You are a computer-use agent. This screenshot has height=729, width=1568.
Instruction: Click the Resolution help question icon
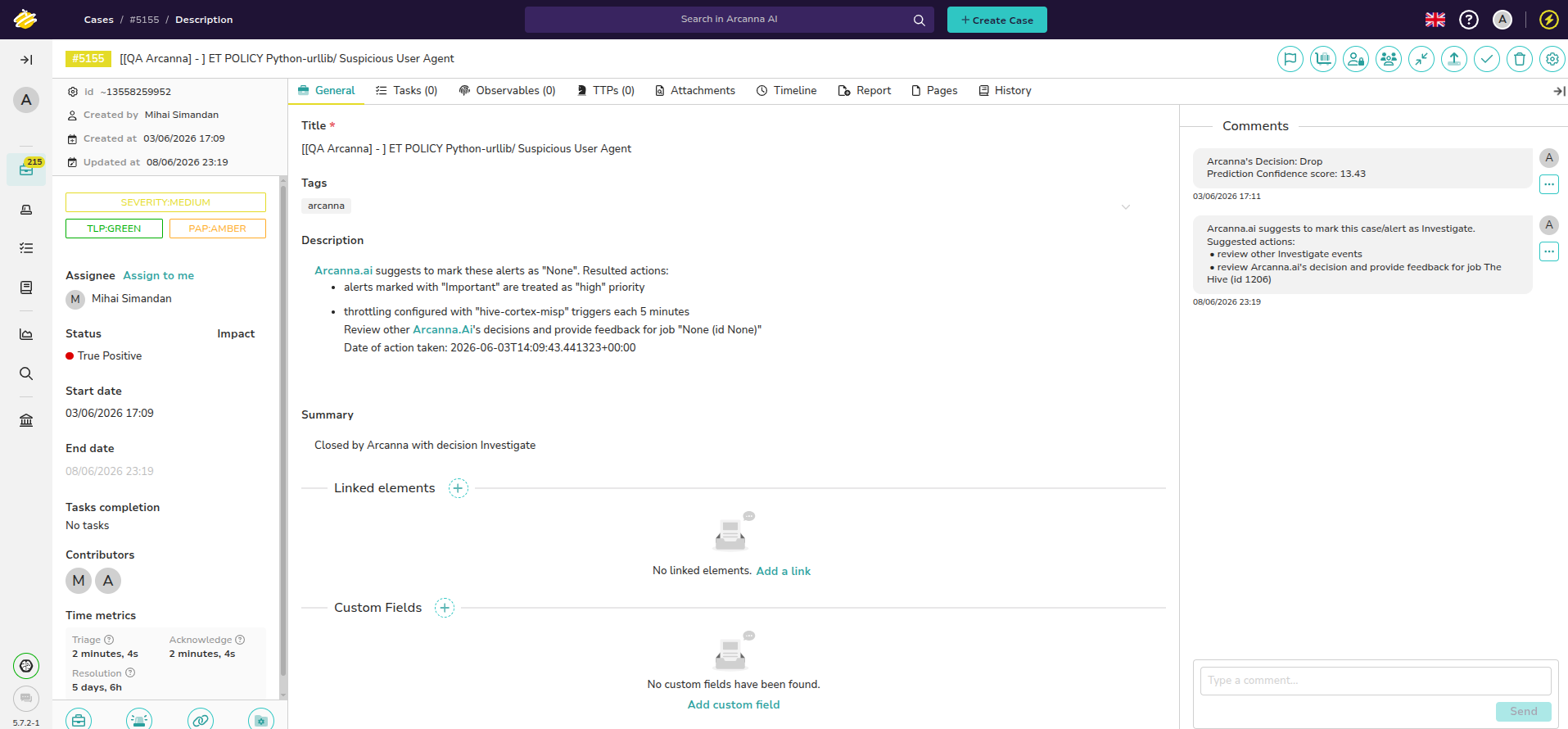[130, 673]
